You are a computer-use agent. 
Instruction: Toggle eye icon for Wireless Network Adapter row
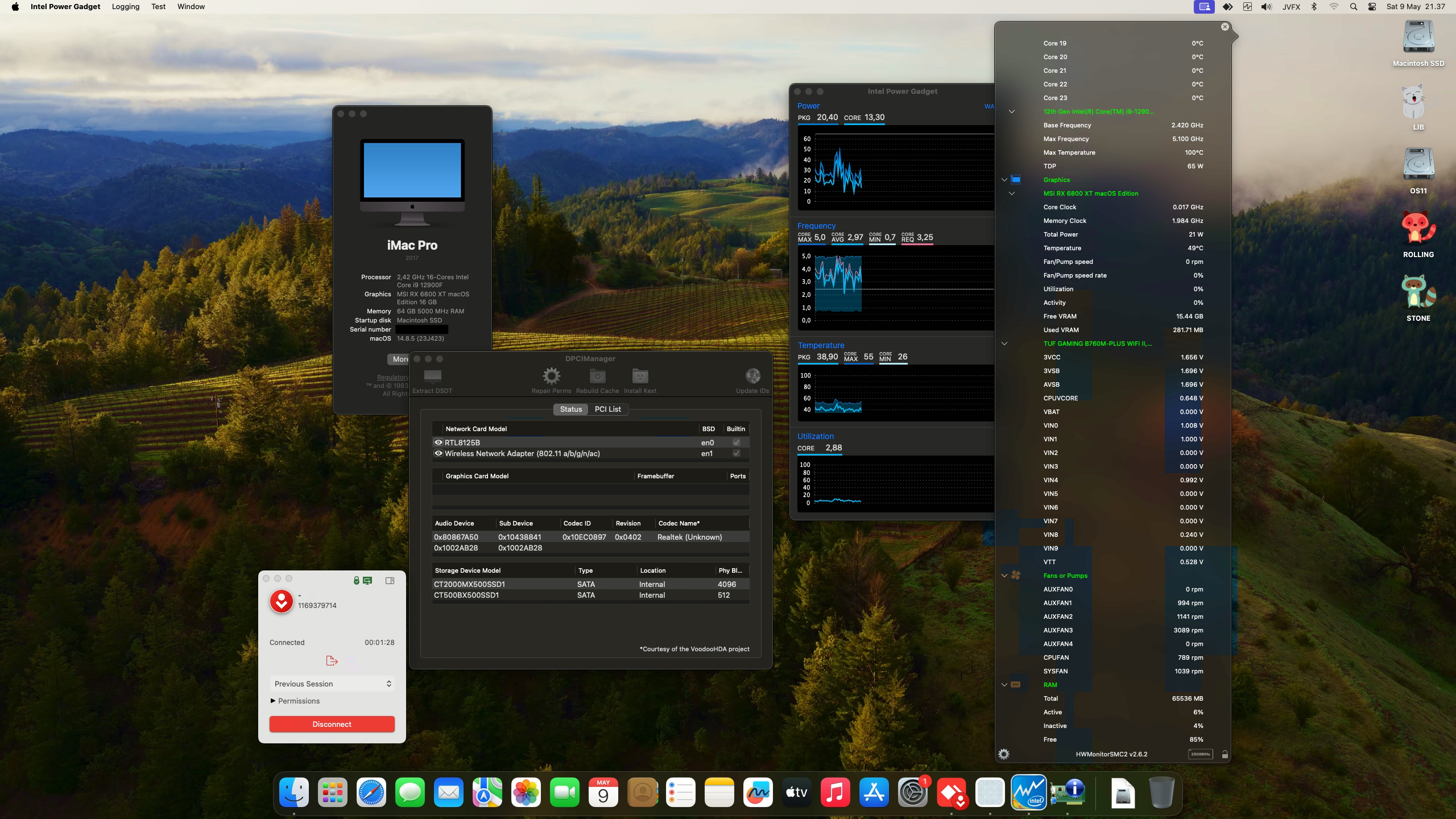point(438,453)
